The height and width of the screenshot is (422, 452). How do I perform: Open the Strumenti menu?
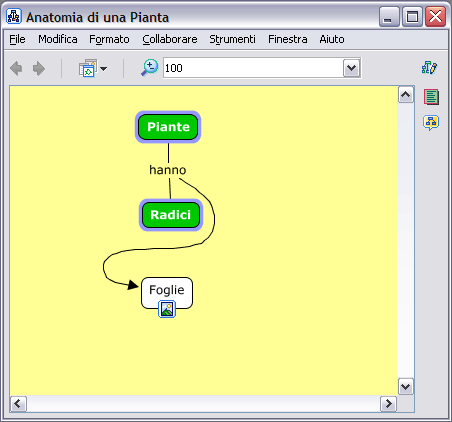(x=232, y=39)
